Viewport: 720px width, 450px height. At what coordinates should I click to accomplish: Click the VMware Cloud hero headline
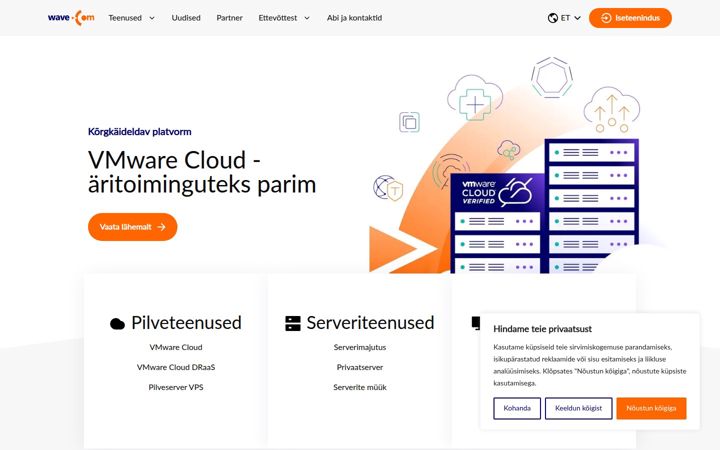coord(202,172)
